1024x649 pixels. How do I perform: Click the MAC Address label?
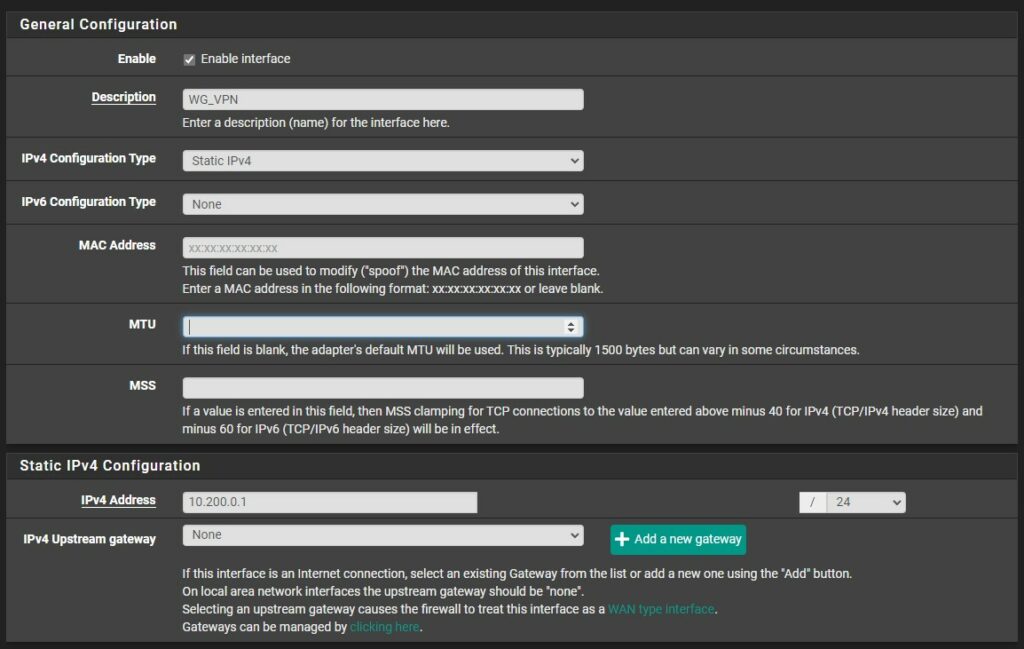117,245
